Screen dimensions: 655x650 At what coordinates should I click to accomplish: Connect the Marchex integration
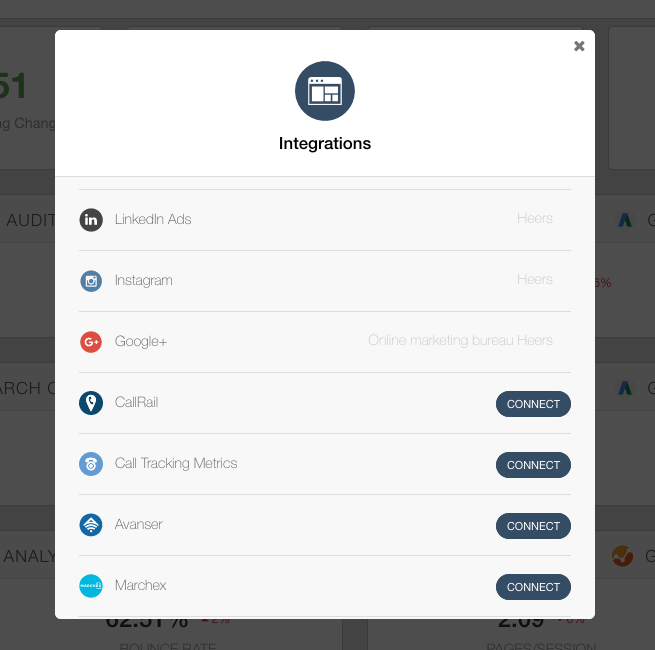[x=533, y=587]
